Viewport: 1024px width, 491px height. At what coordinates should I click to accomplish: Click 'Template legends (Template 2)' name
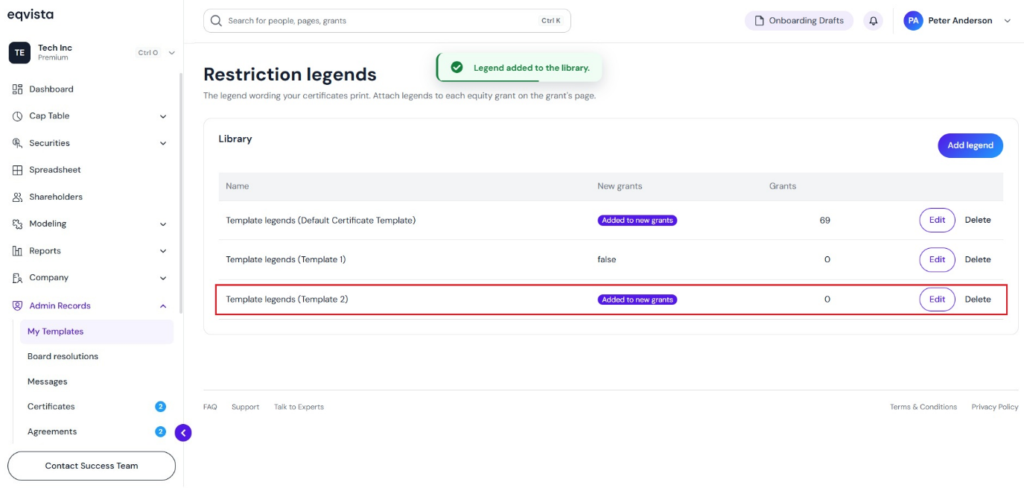(x=287, y=299)
